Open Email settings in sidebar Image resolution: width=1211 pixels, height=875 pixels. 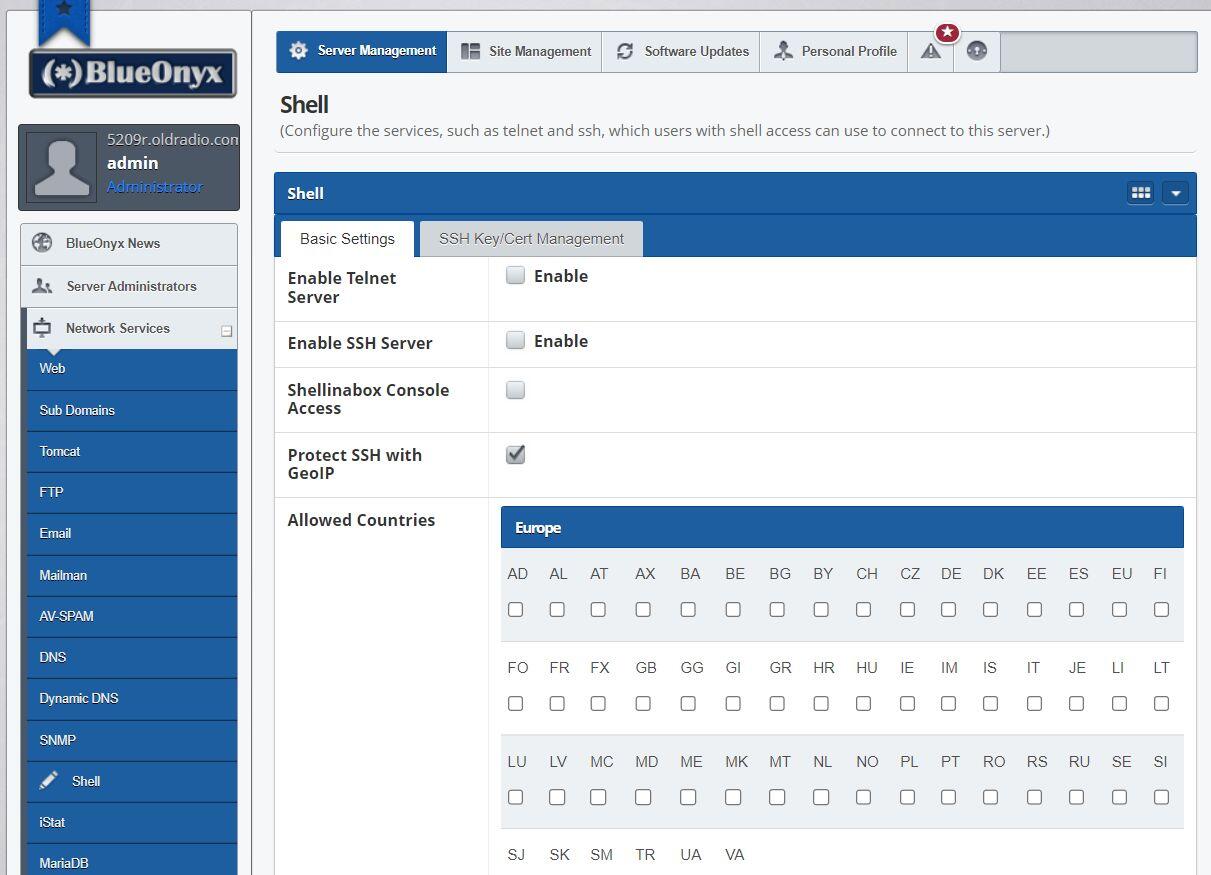click(132, 534)
